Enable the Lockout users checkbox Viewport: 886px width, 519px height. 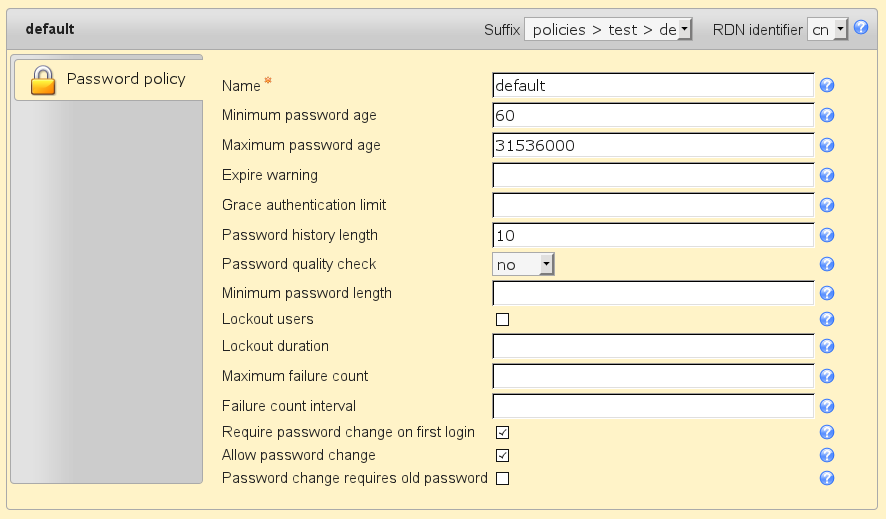pyautogui.click(x=503, y=320)
